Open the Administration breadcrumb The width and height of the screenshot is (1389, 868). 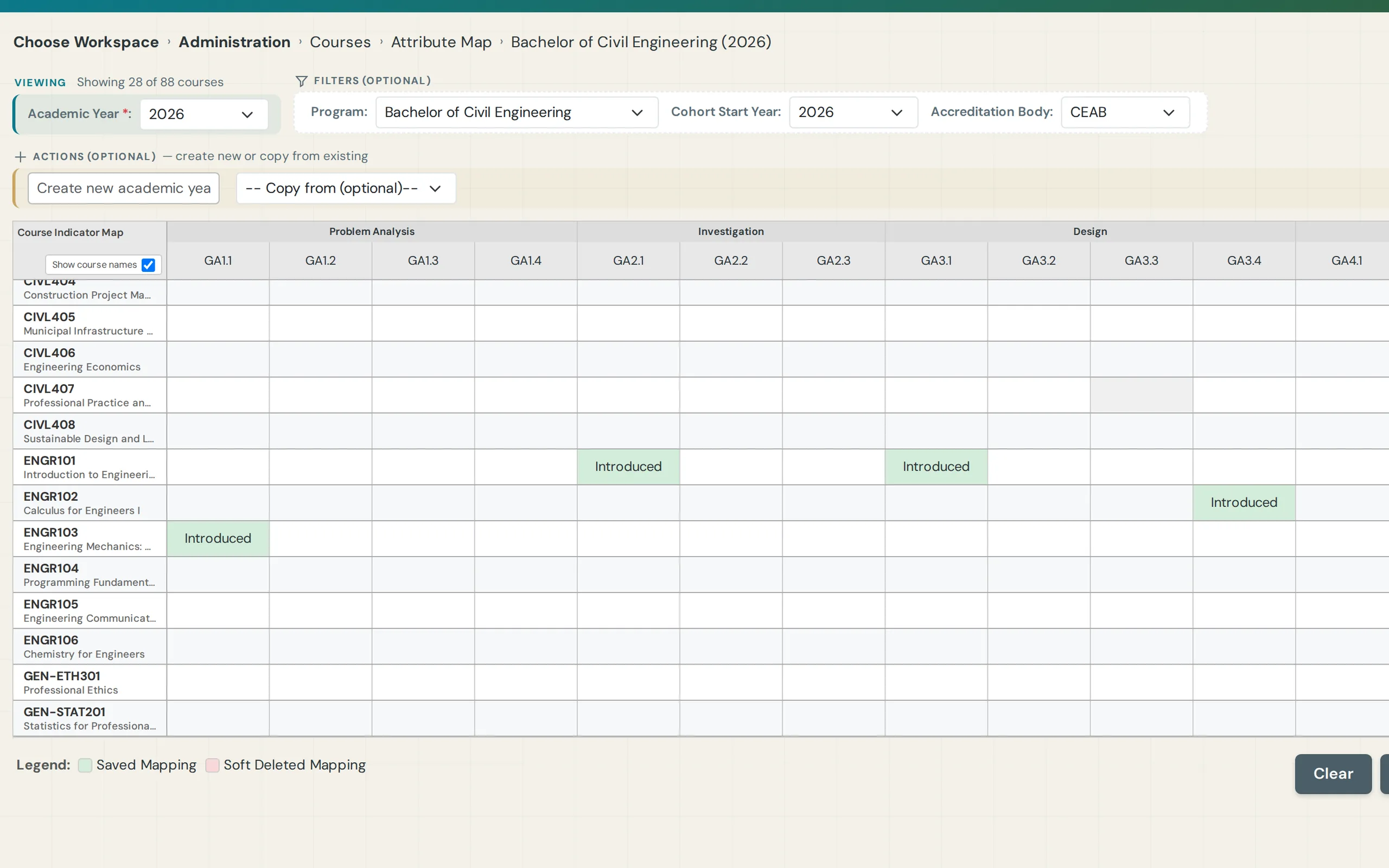point(234,42)
